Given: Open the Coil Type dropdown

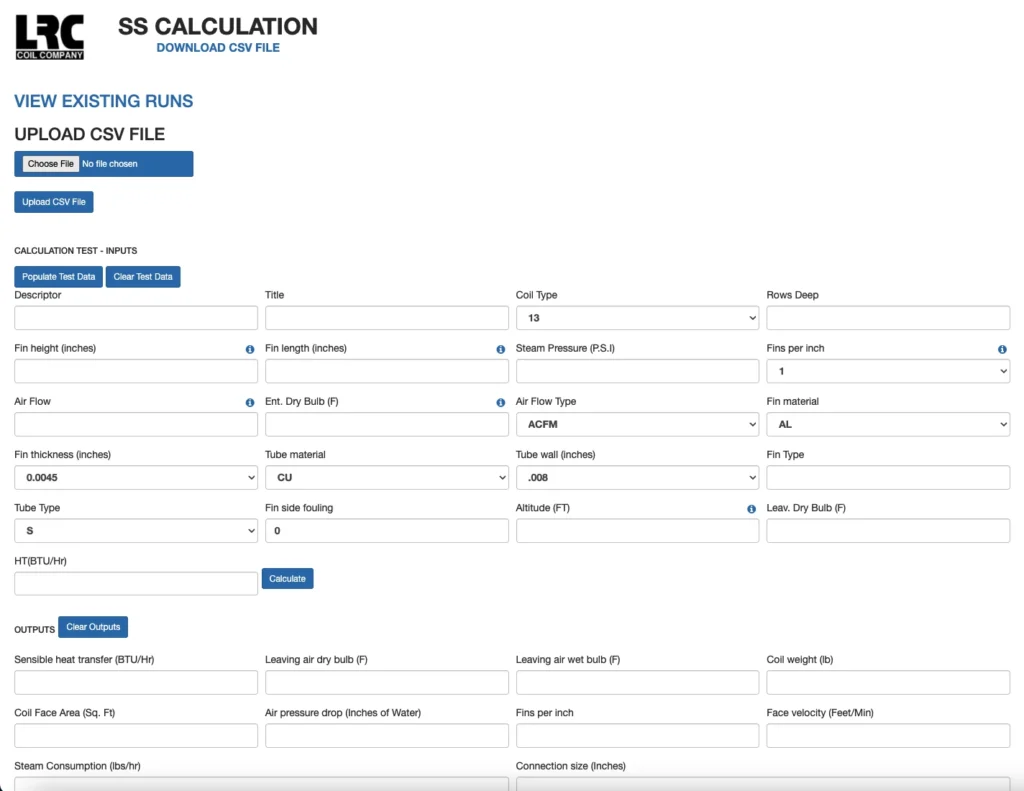Looking at the screenshot, I should [637, 318].
